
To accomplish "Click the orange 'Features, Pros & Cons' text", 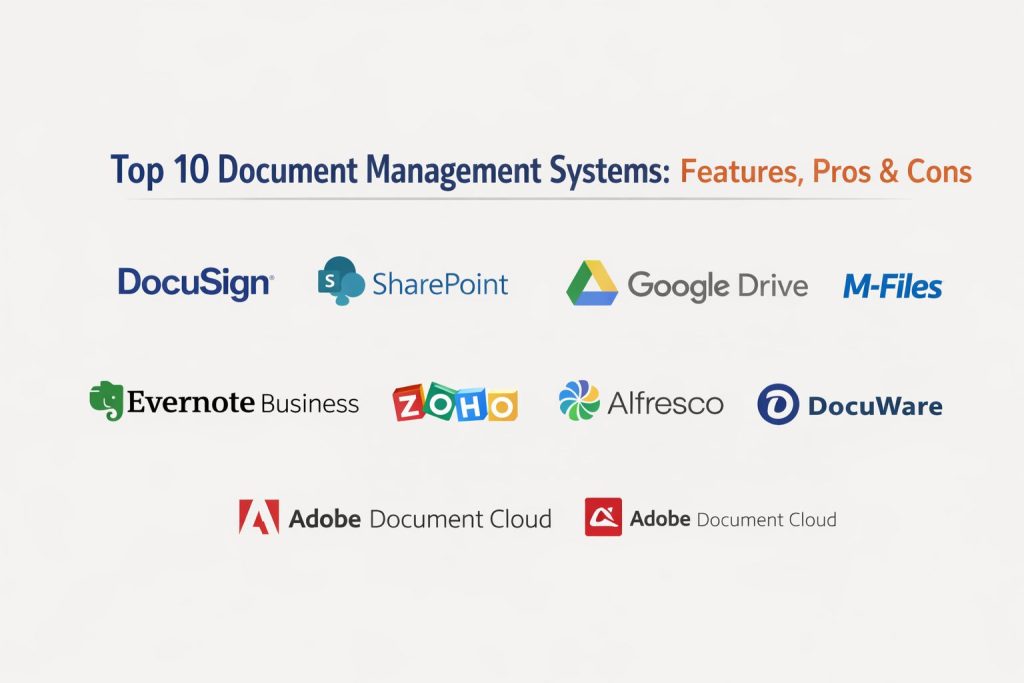I will (826, 171).
